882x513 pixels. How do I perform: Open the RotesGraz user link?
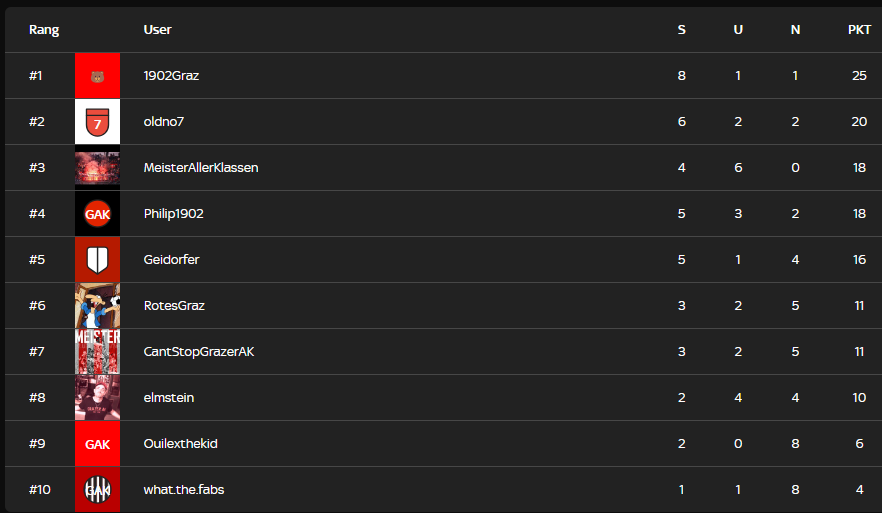click(174, 306)
